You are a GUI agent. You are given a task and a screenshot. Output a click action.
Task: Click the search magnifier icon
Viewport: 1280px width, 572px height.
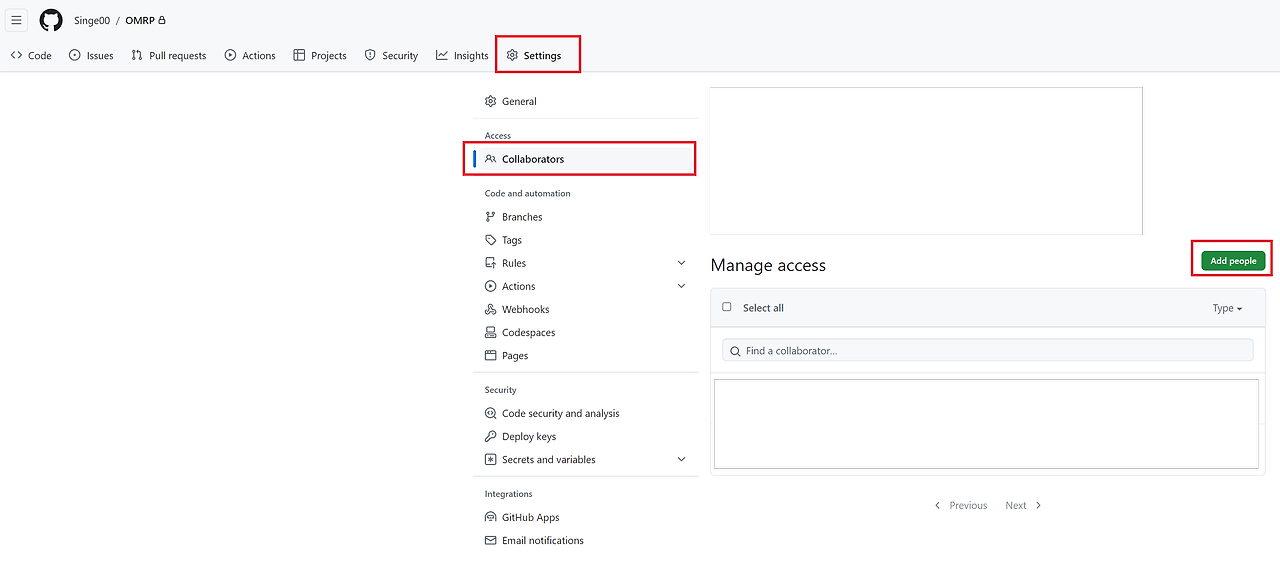pos(735,351)
